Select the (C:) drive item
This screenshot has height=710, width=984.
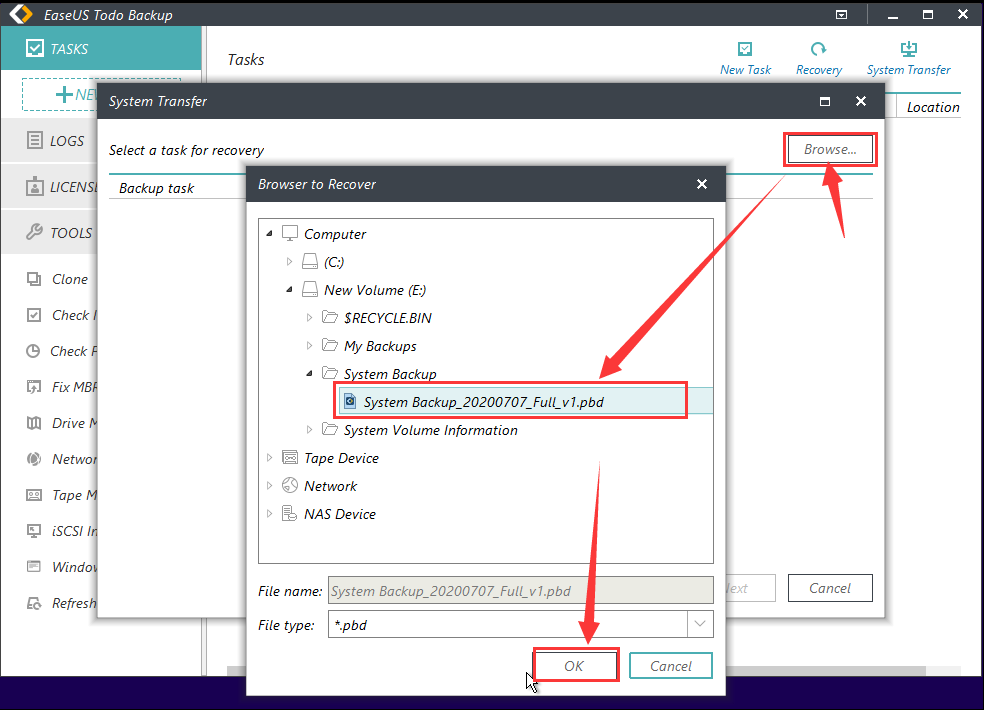pos(334,262)
